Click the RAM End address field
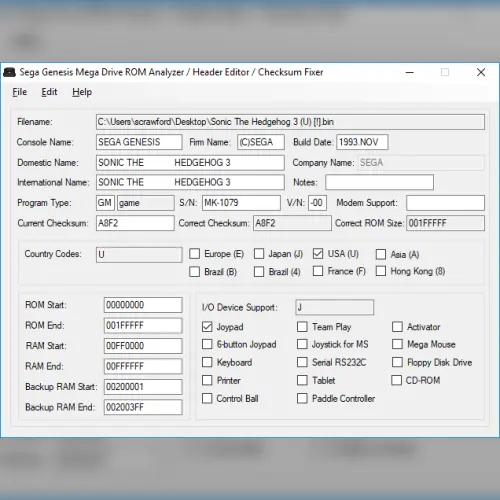This screenshot has width=500, height=500. point(143,366)
